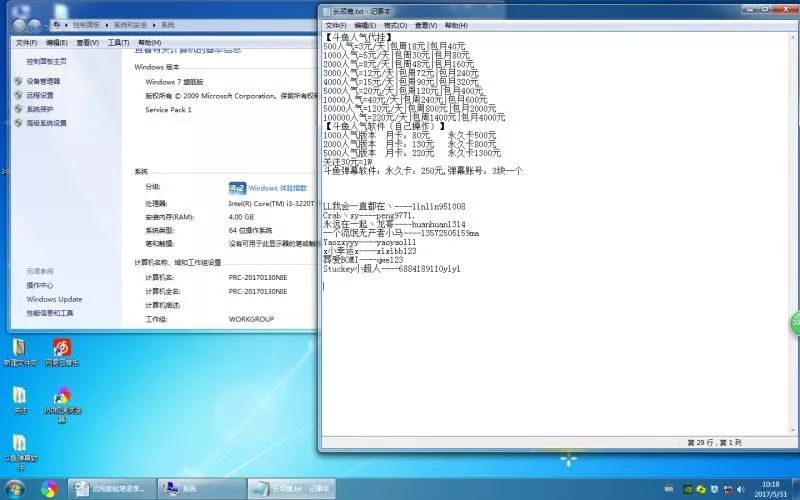800x500 pixels.
Task: Click shield icon beside 设备管理器
Action: [18, 81]
